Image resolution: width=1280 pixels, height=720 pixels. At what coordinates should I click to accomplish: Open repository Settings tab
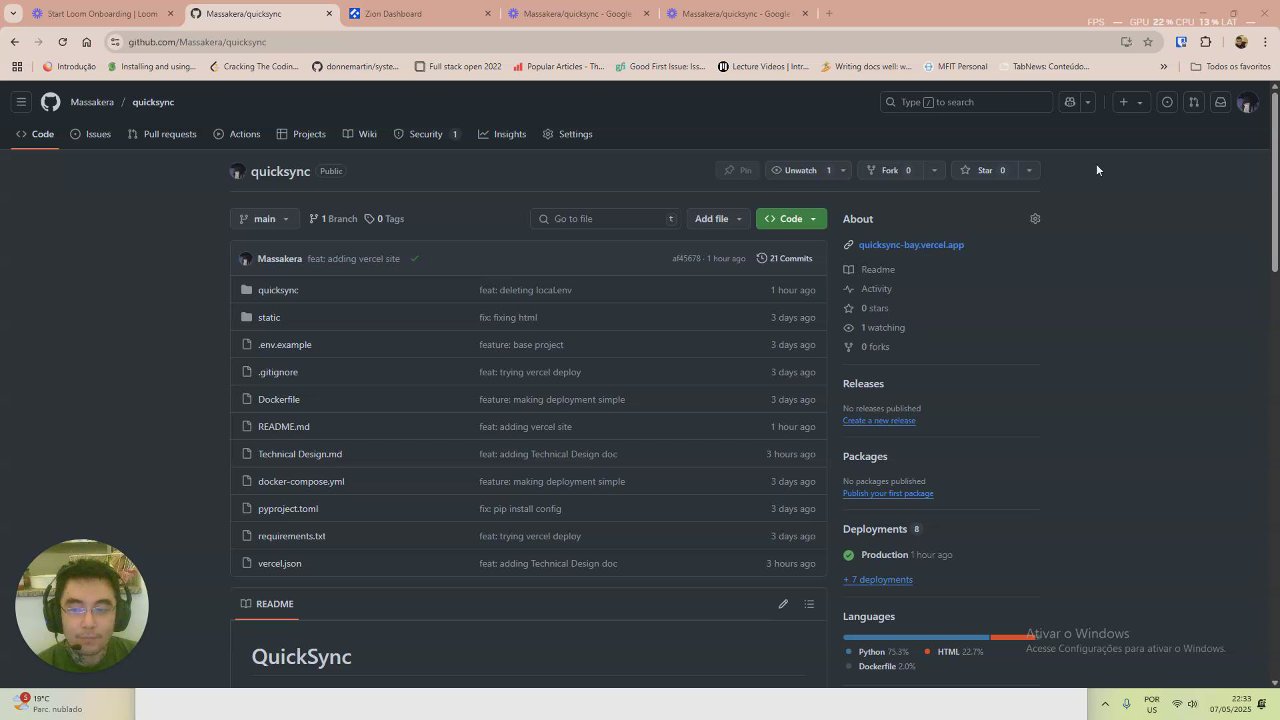(x=567, y=134)
